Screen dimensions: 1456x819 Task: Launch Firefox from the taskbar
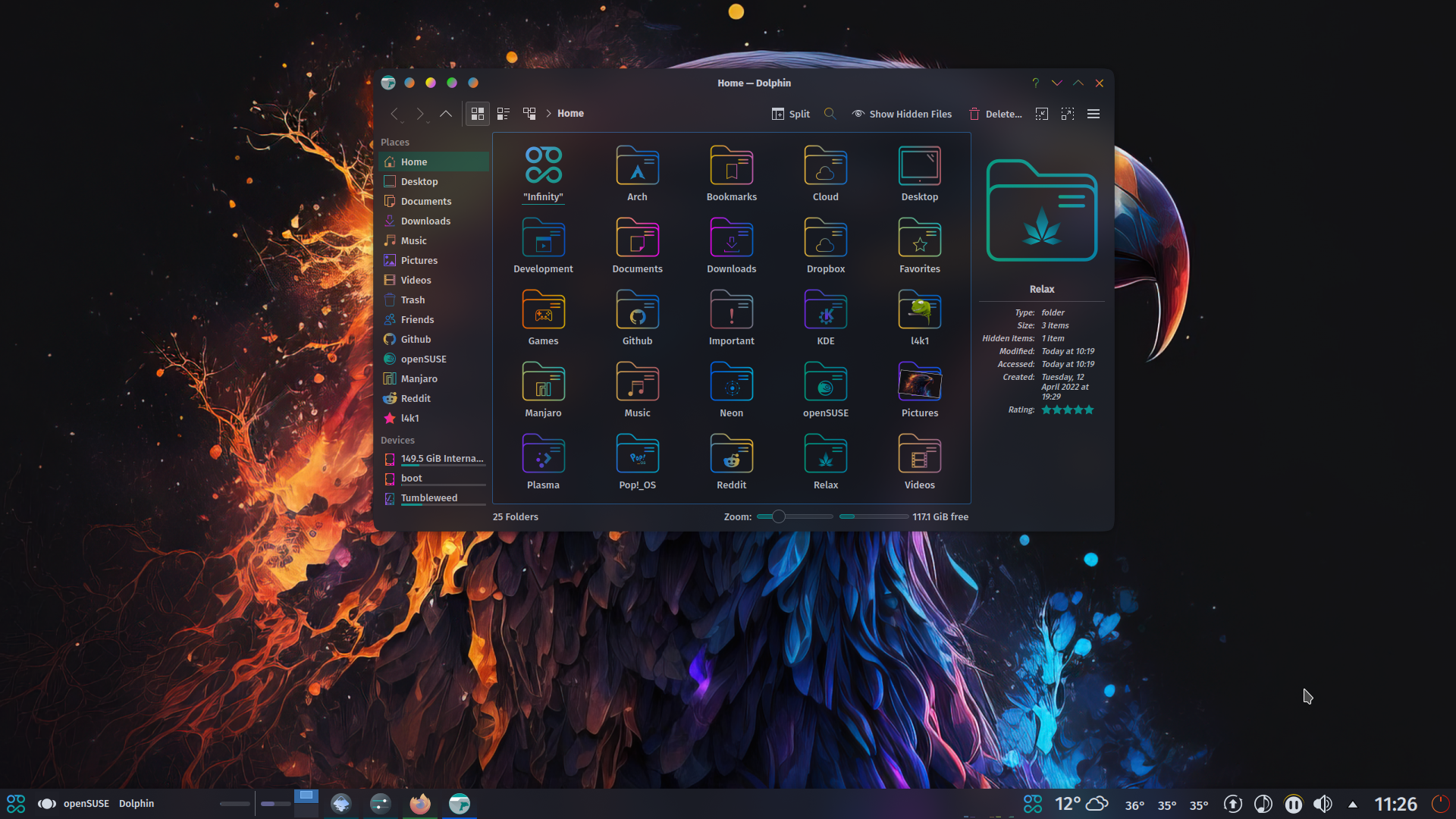pyautogui.click(x=419, y=804)
